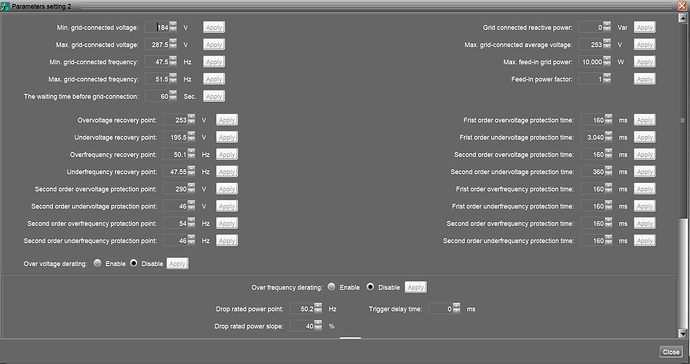Close the Parameters setting 2 dialog via Close button
690x364 pixels.
(x=671, y=352)
